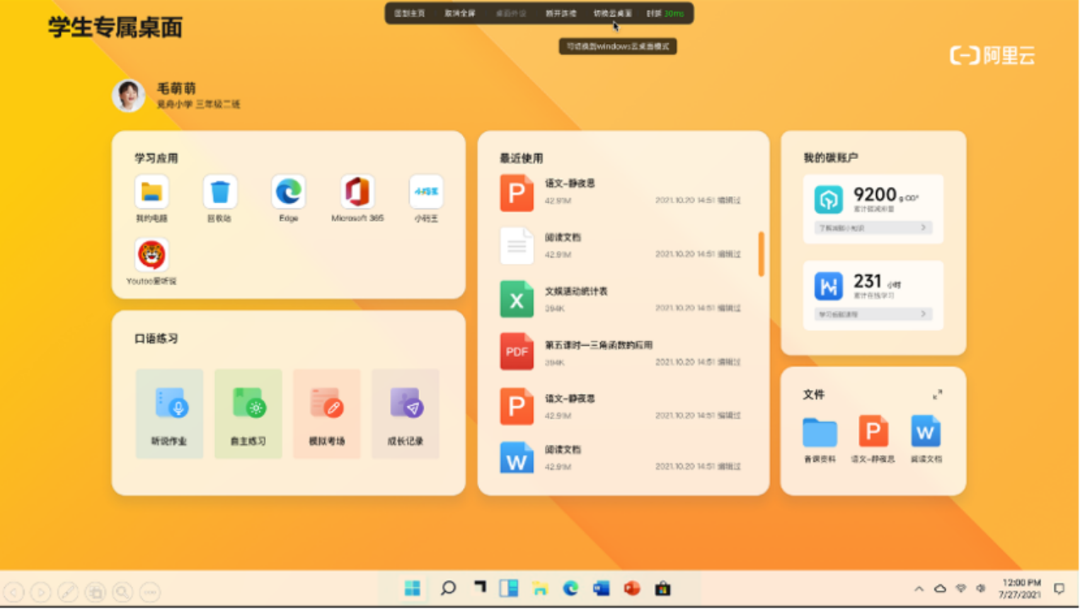Open PowerPoint on the taskbar
This screenshot has height=609, width=1080.
point(632,588)
